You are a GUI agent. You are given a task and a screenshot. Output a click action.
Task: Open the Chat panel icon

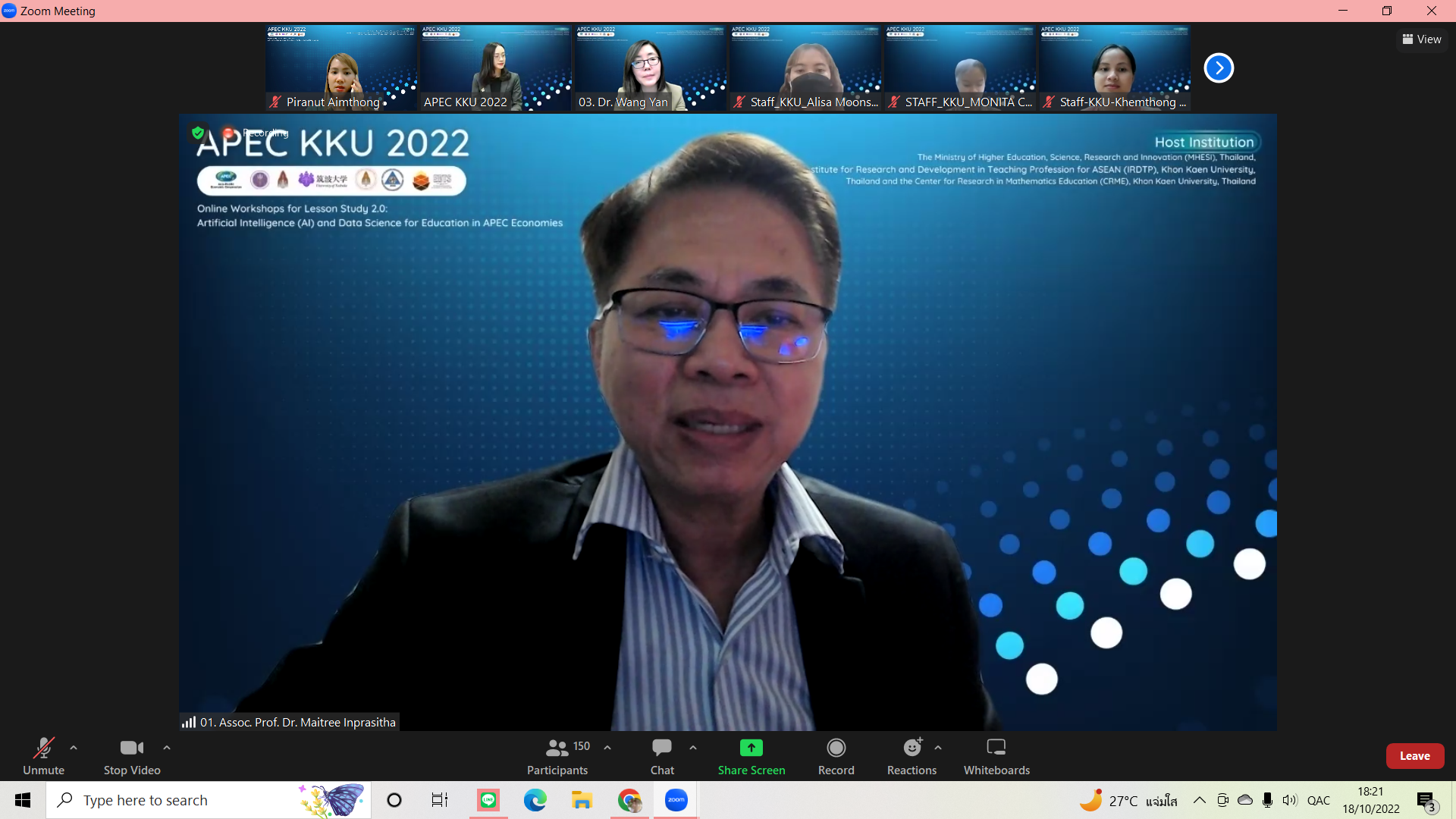pyautogui.click(x=661, y=748)
